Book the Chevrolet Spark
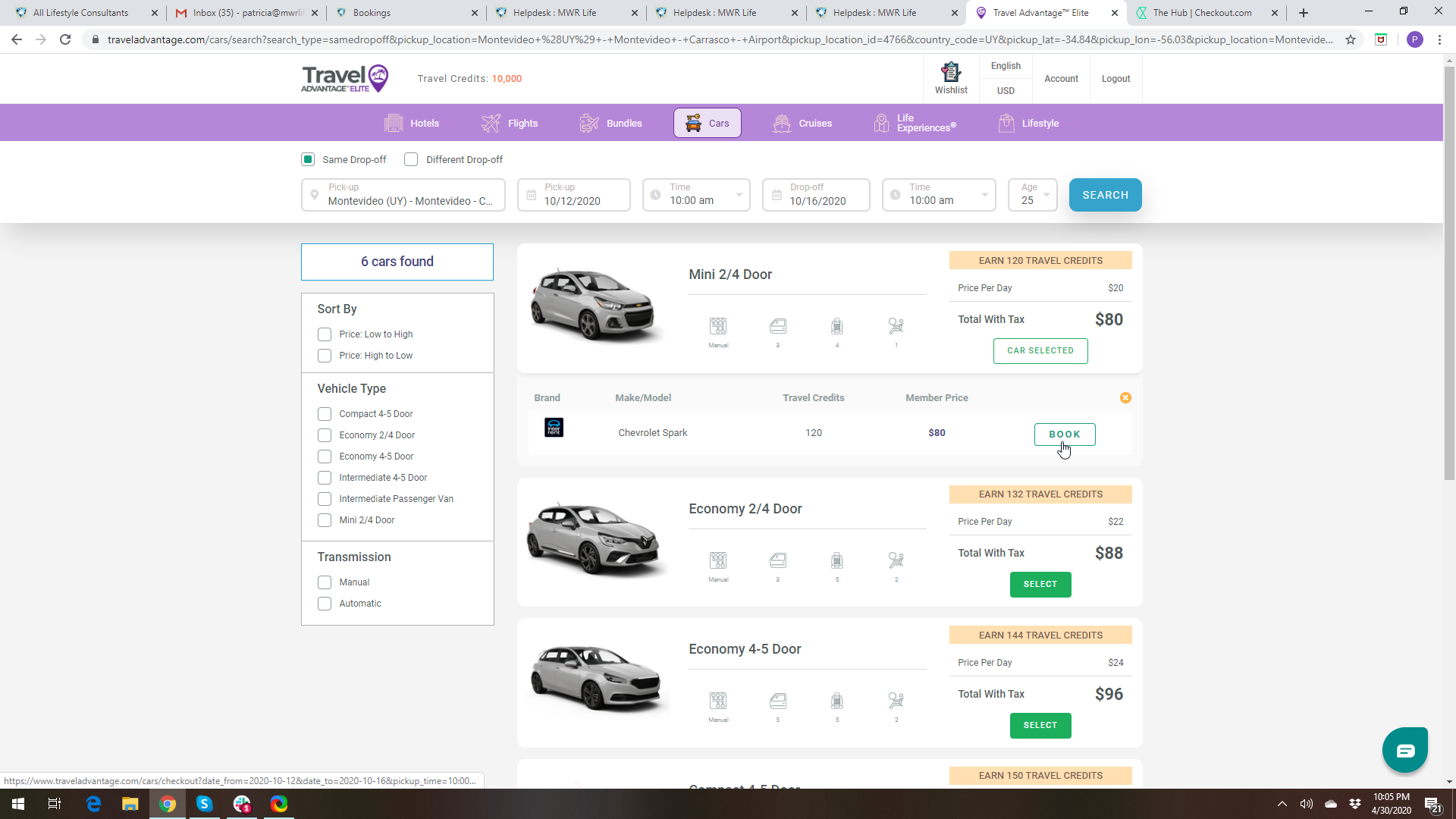 [x=1064, y=435]
